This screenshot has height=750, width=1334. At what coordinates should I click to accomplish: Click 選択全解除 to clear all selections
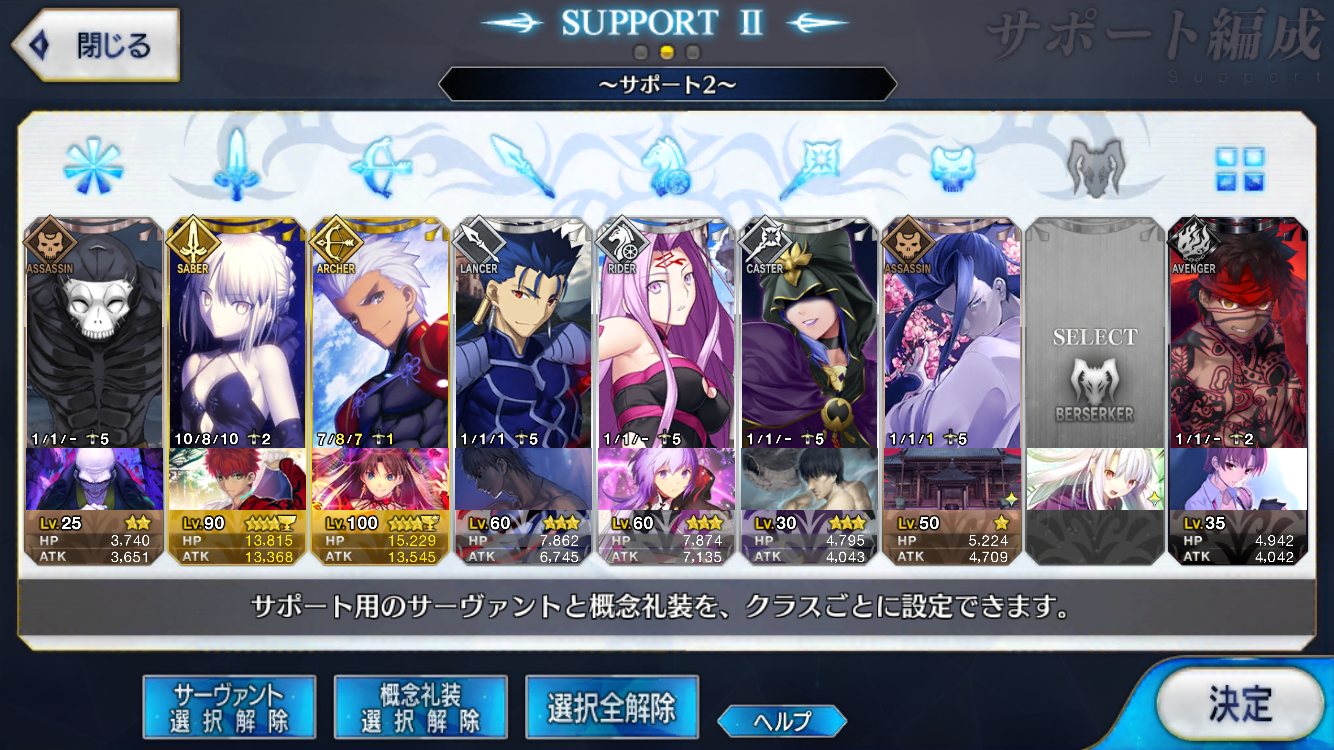(611, 707)
